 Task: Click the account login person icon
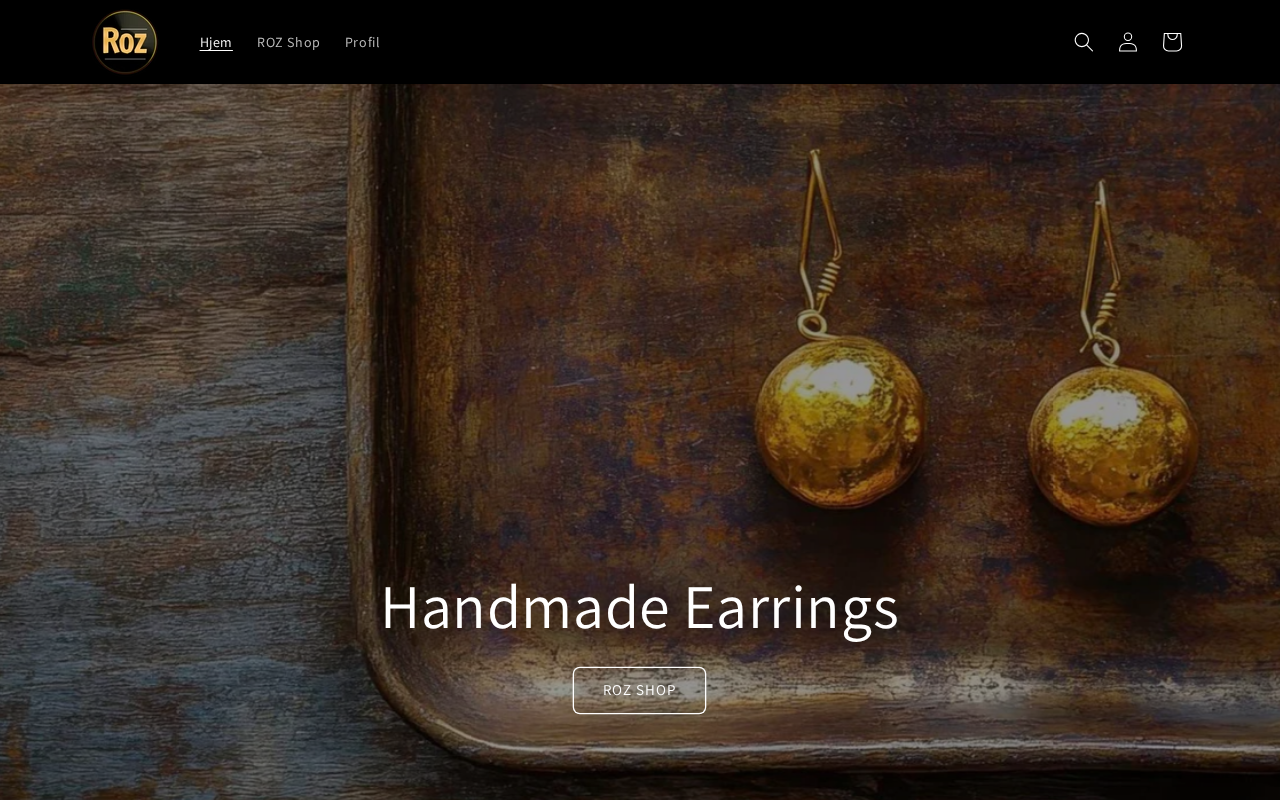[1128, 42]
